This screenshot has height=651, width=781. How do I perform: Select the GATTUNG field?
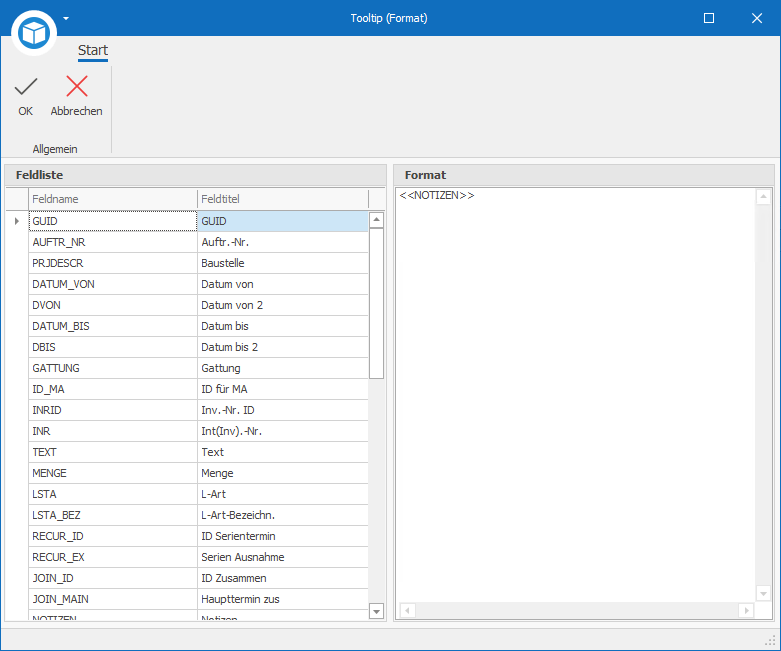113,368
